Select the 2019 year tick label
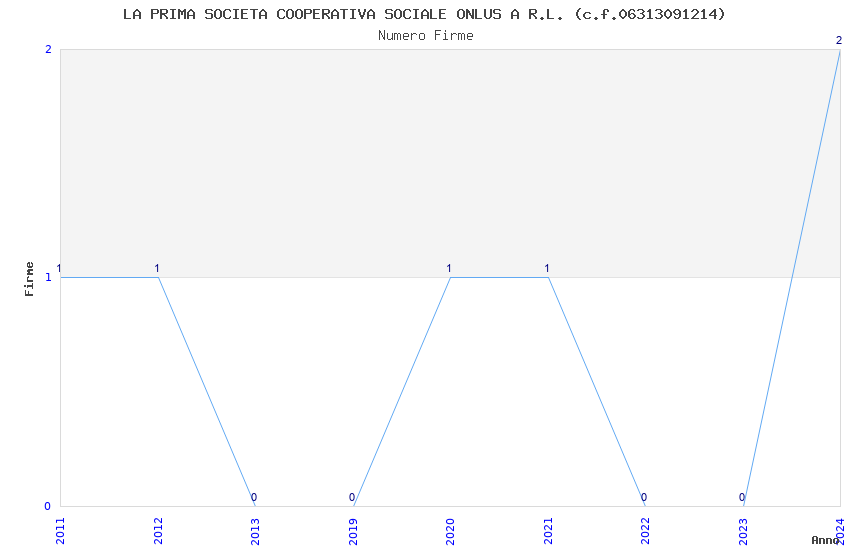This screenshot has height=550, width=850. click(x=353, y=531)
